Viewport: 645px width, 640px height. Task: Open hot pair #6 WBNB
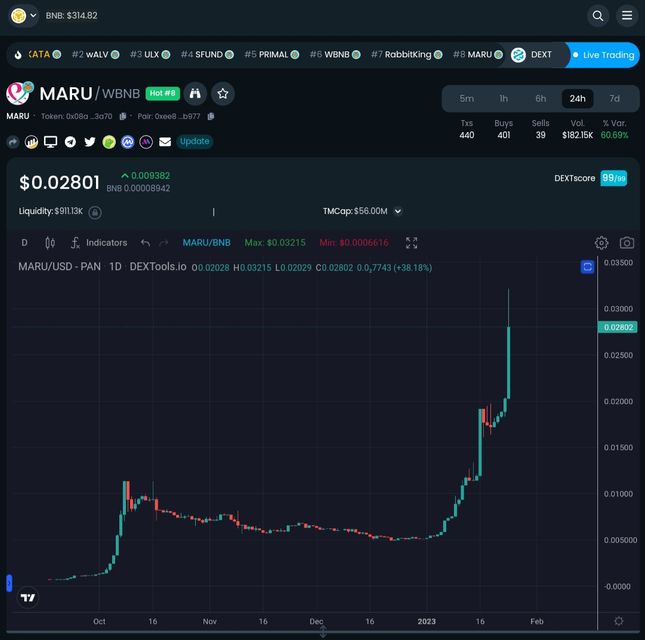click(335, 55)
